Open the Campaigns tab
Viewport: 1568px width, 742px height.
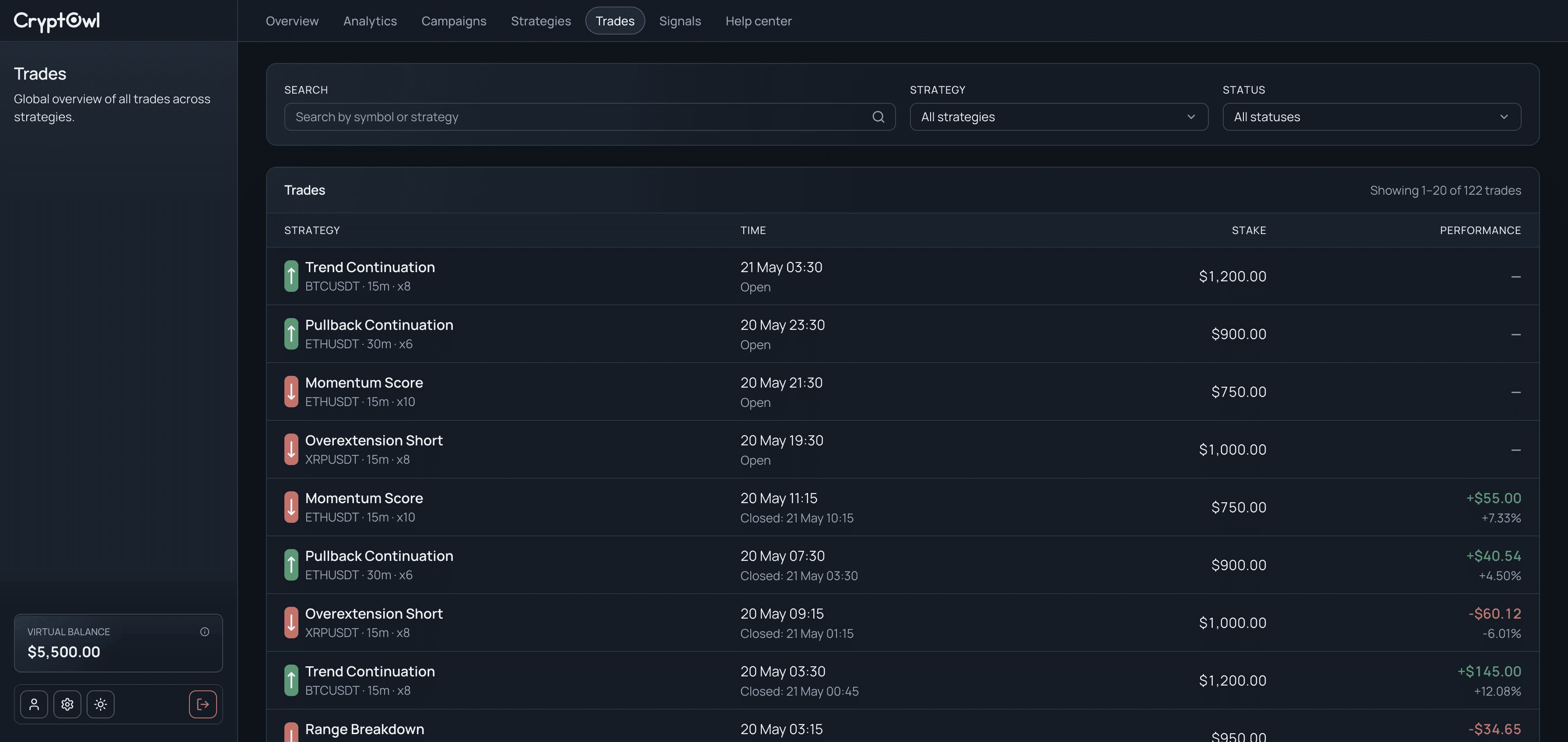pos(454,21)
